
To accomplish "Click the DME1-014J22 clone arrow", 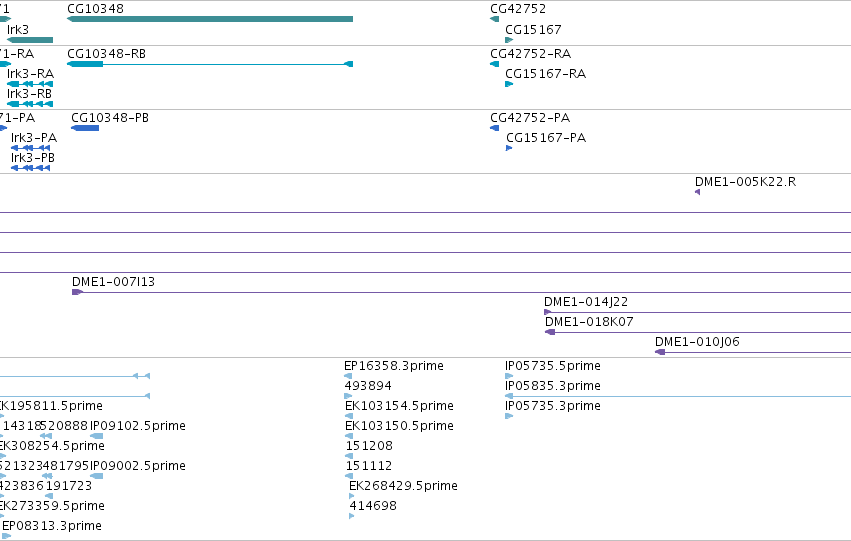I will click(x=548, y=313).
